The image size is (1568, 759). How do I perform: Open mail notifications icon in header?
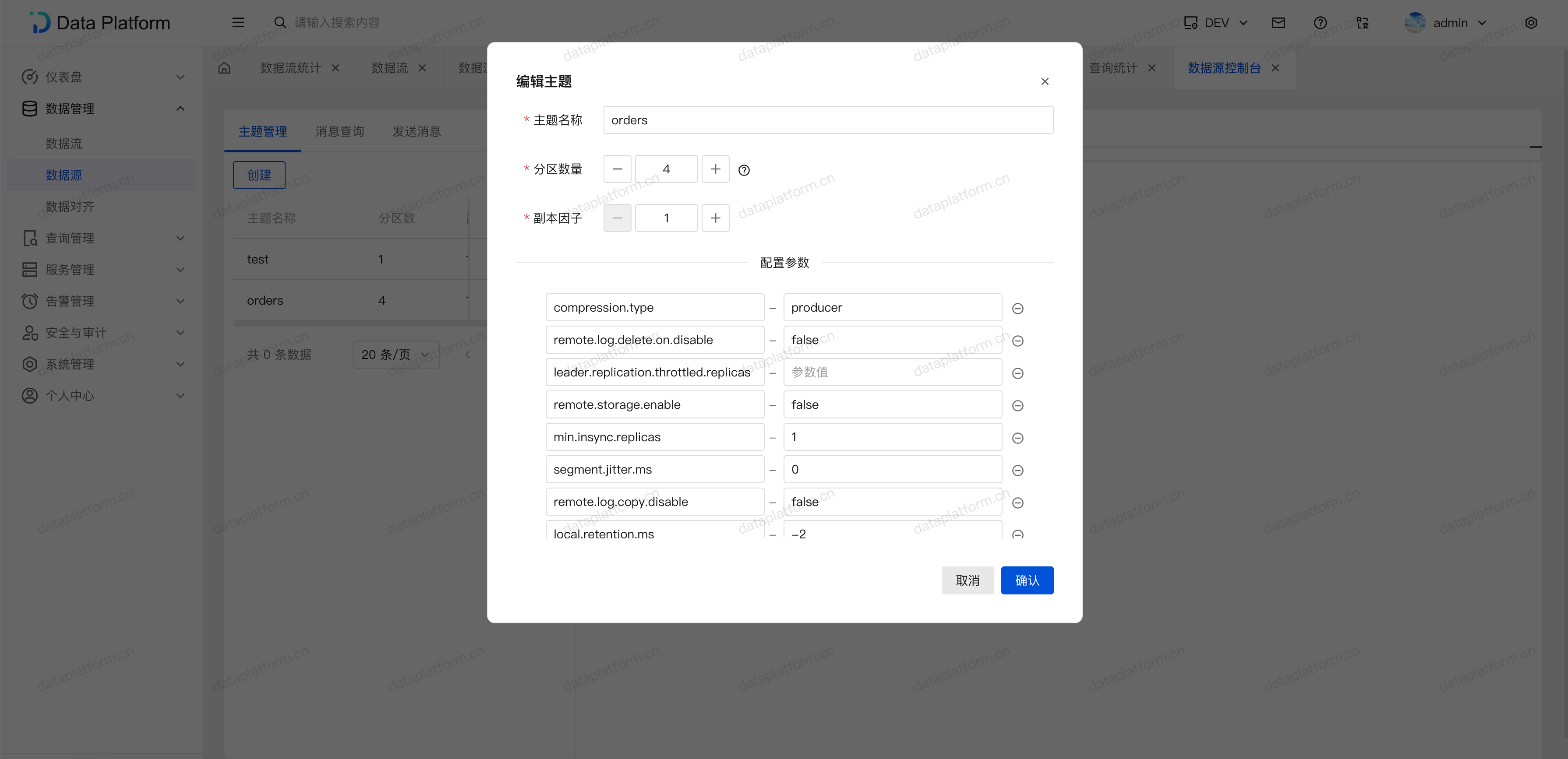click(x=1278, y=23)
